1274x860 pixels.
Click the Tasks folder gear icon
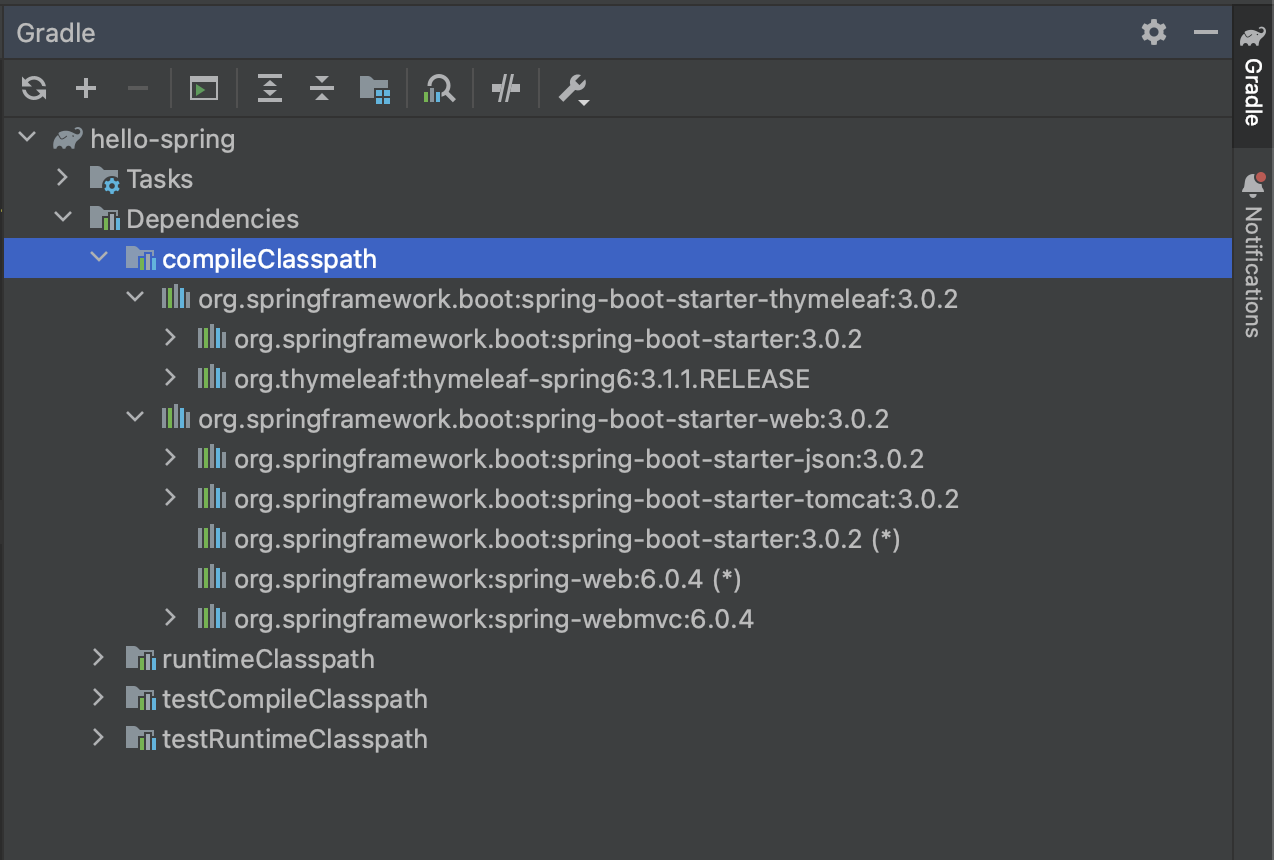pyautogui.click(x=104, y=180)
